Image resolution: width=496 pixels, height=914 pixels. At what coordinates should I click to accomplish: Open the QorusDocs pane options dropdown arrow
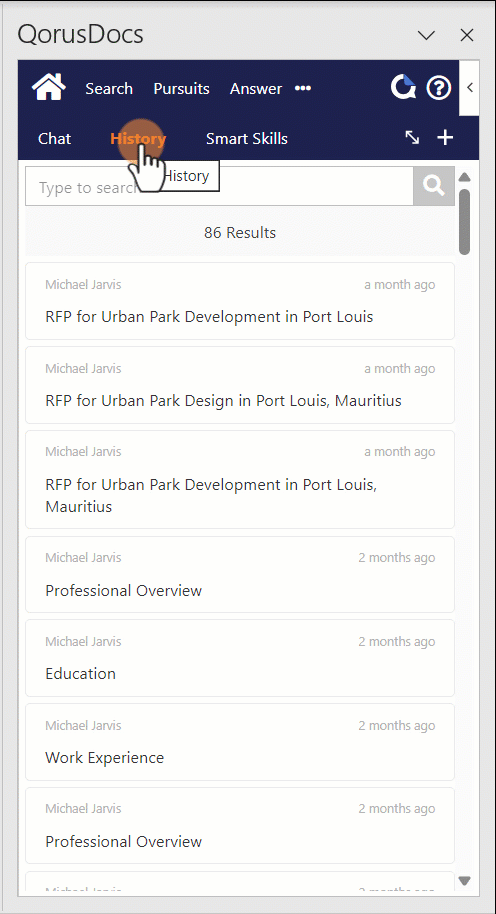click(427, 36)
